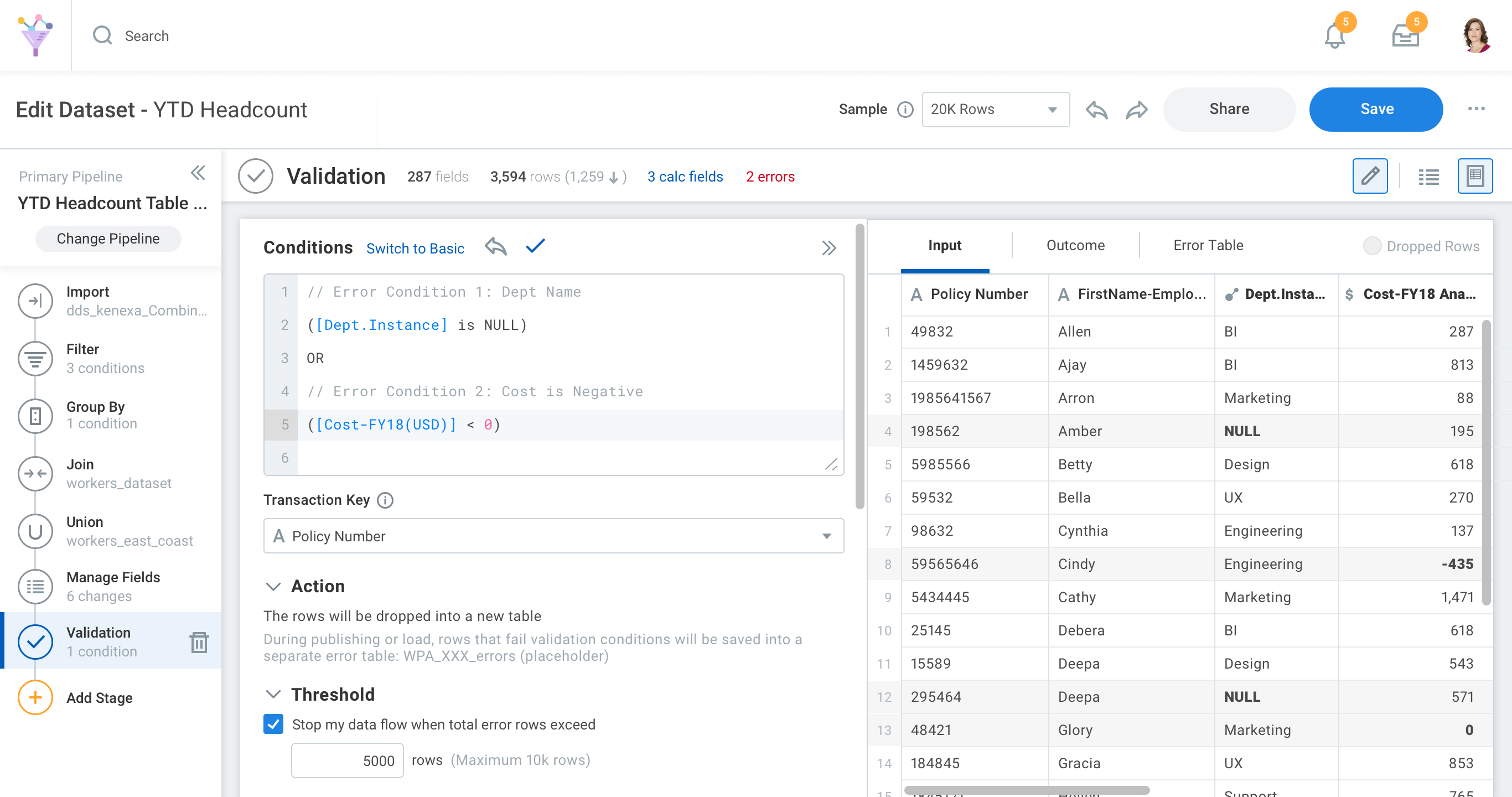Open the Policy Number transaction key dropdown
Image resolution: width=1512 pixels, height=797 pixels.
[553, 536]
